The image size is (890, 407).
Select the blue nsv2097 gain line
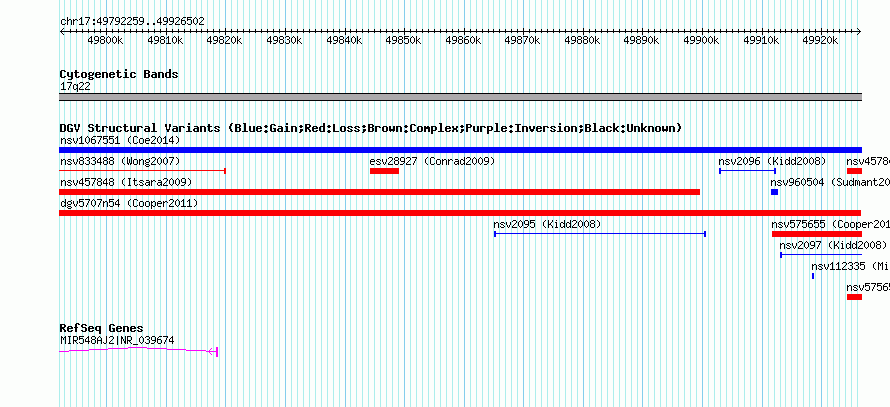point(821,255)
